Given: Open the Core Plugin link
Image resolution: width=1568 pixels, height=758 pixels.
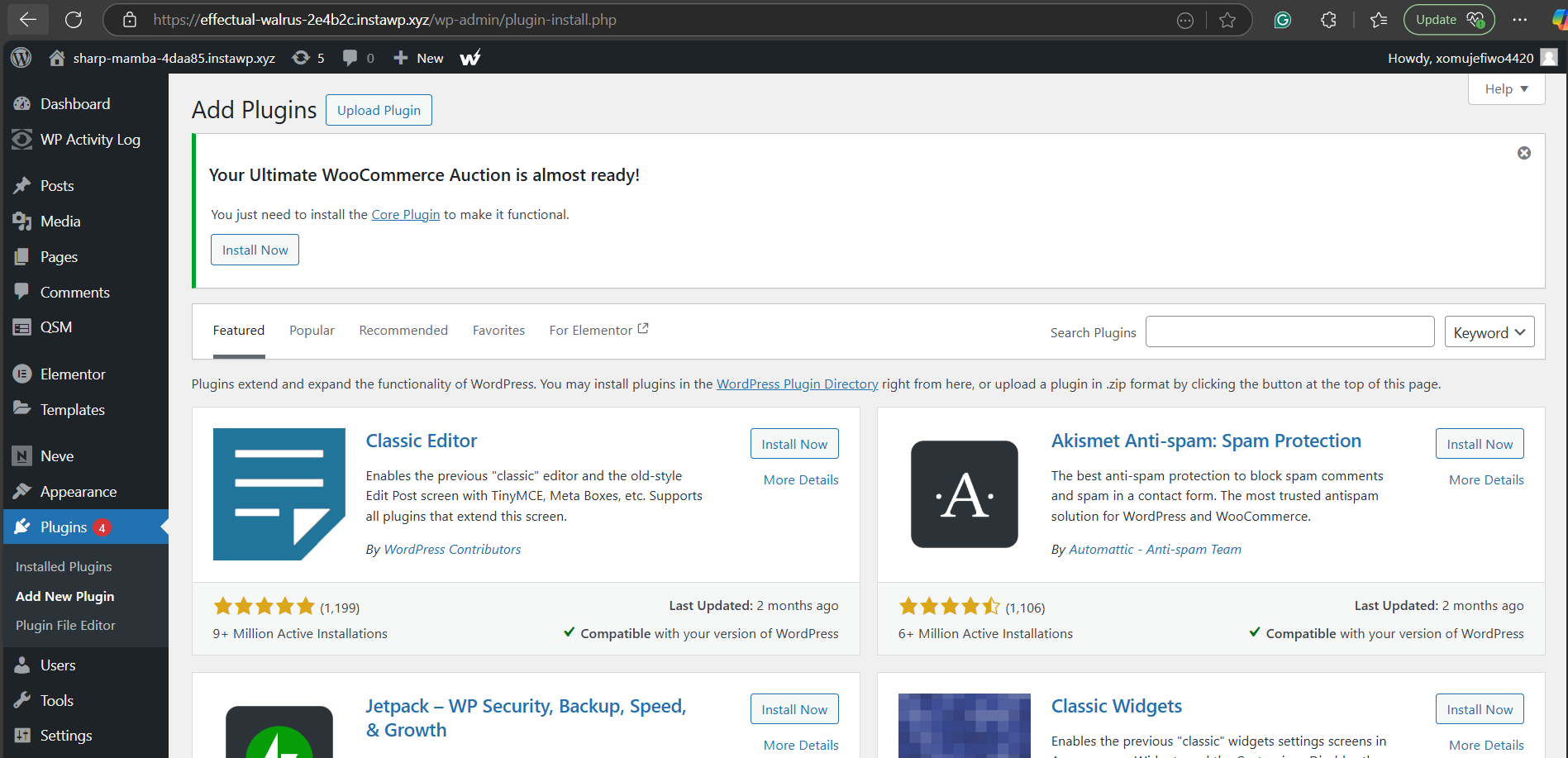Looking at the screenshot, I should (406, 215).
